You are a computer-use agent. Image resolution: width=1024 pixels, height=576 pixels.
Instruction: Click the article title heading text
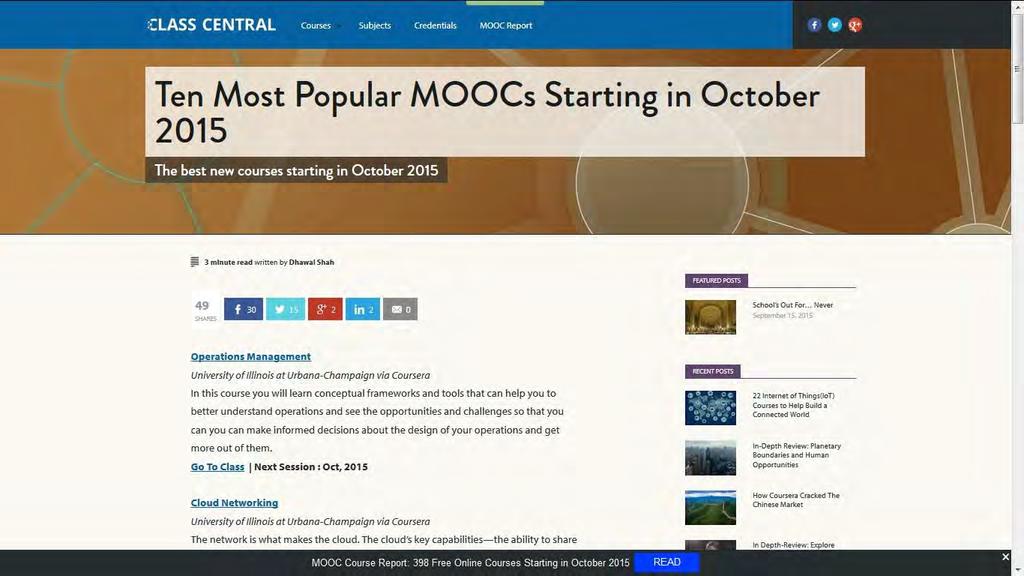tap(487, 112)
